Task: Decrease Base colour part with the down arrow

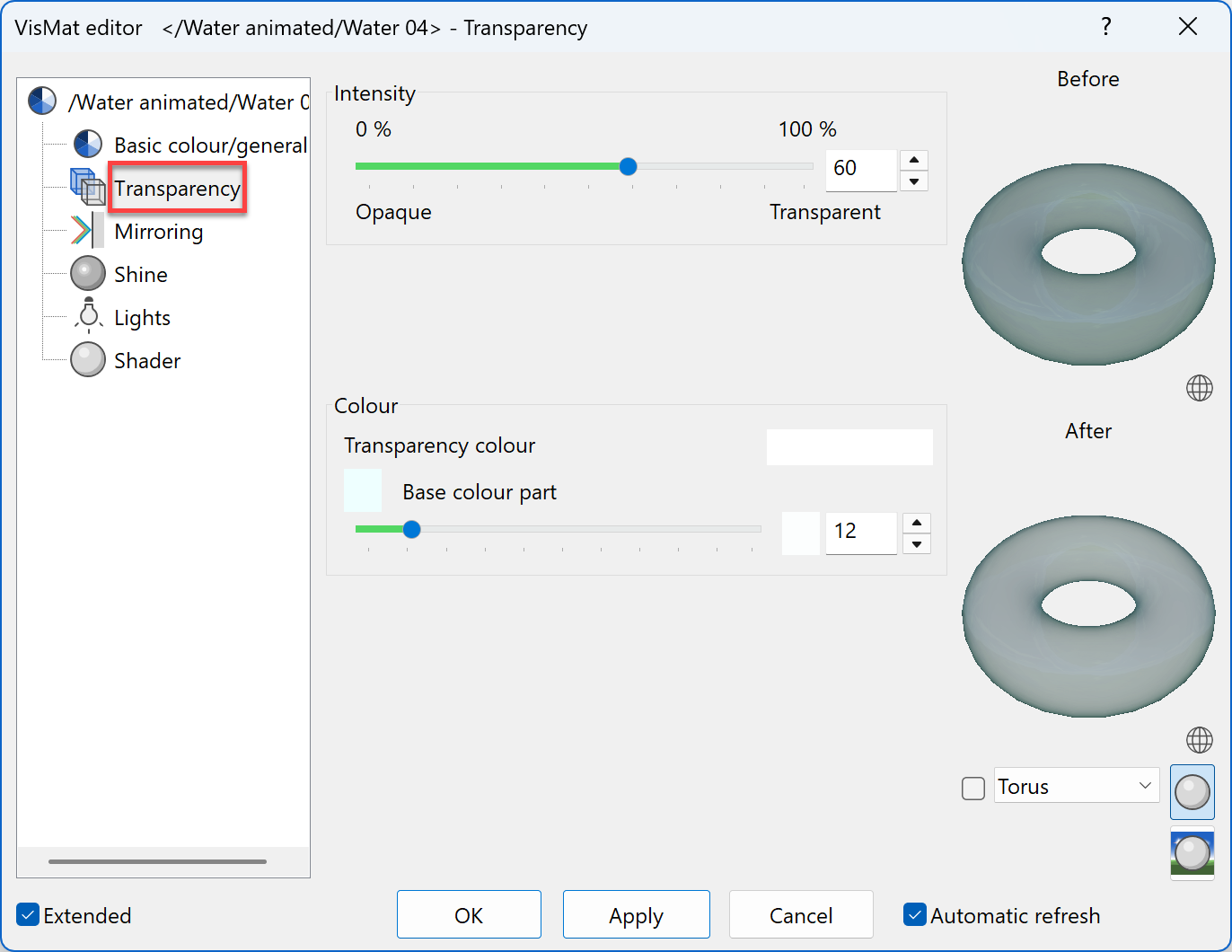Action: tap(916, 542)
